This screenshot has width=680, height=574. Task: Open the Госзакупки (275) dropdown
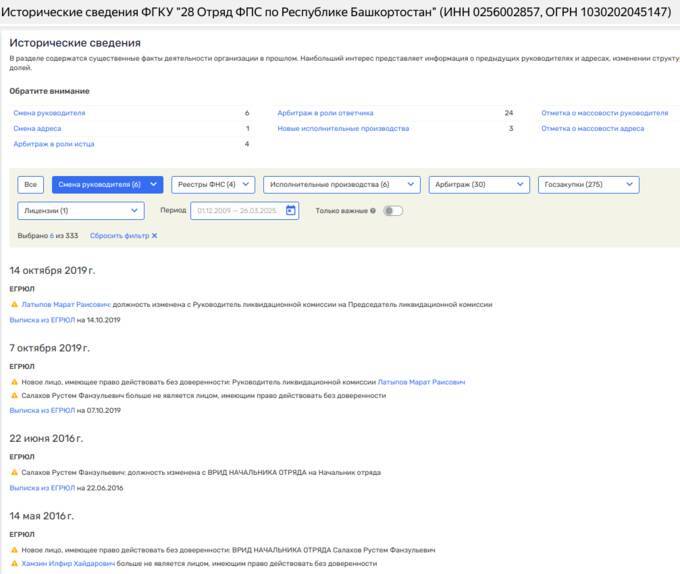(x=588, y=184)
